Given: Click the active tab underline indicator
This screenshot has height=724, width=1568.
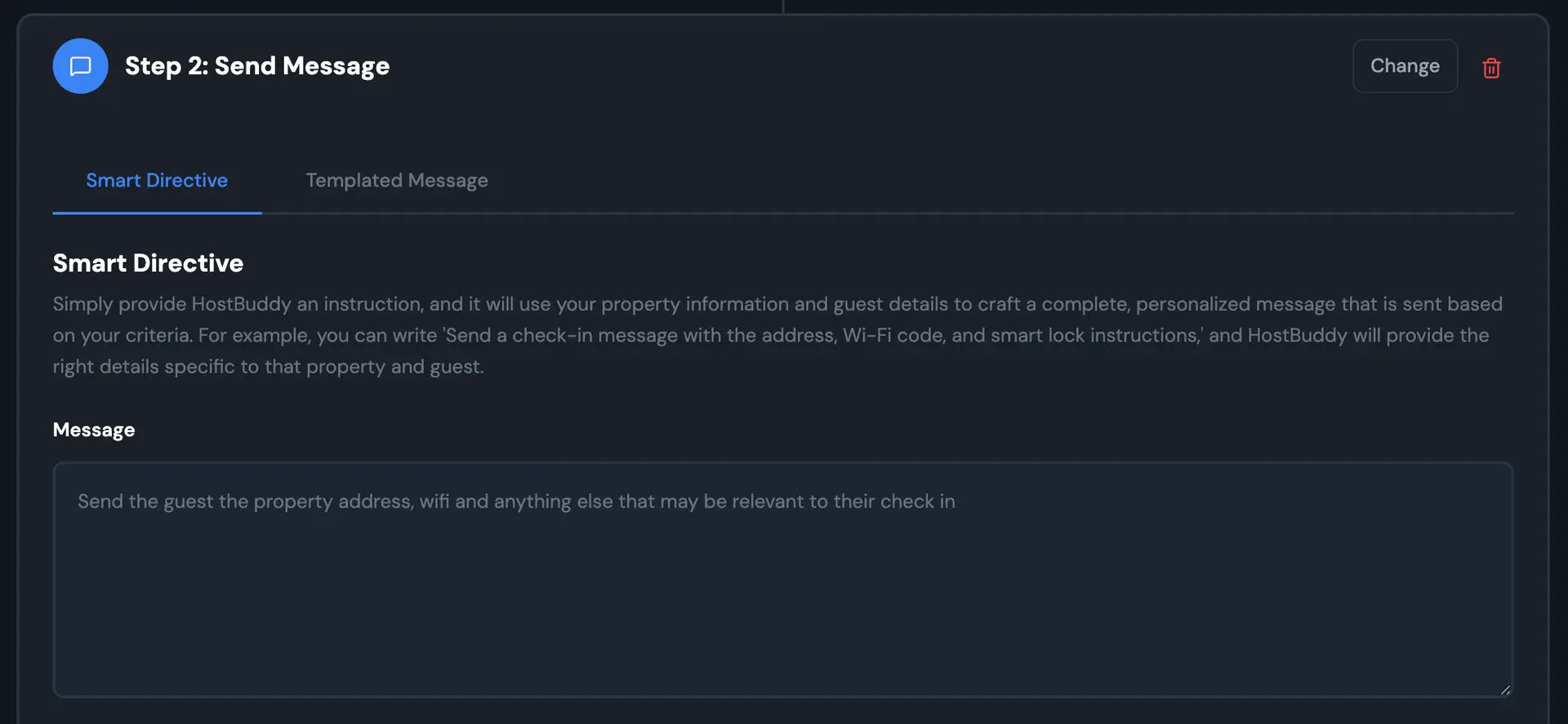Looking at the screenshot, I should coord(157,214).
